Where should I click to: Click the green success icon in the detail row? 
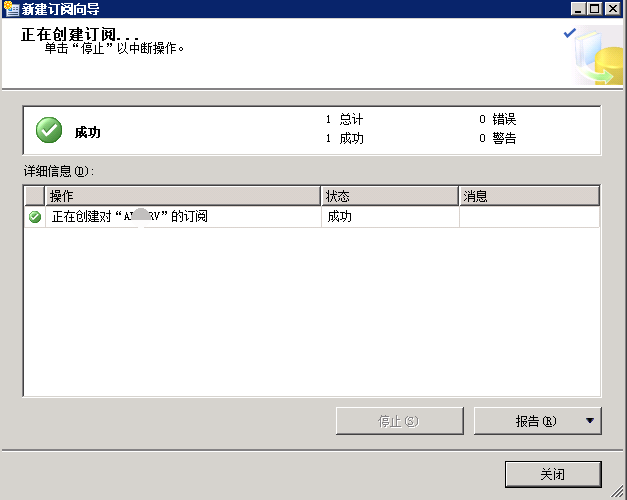[35, 217]
